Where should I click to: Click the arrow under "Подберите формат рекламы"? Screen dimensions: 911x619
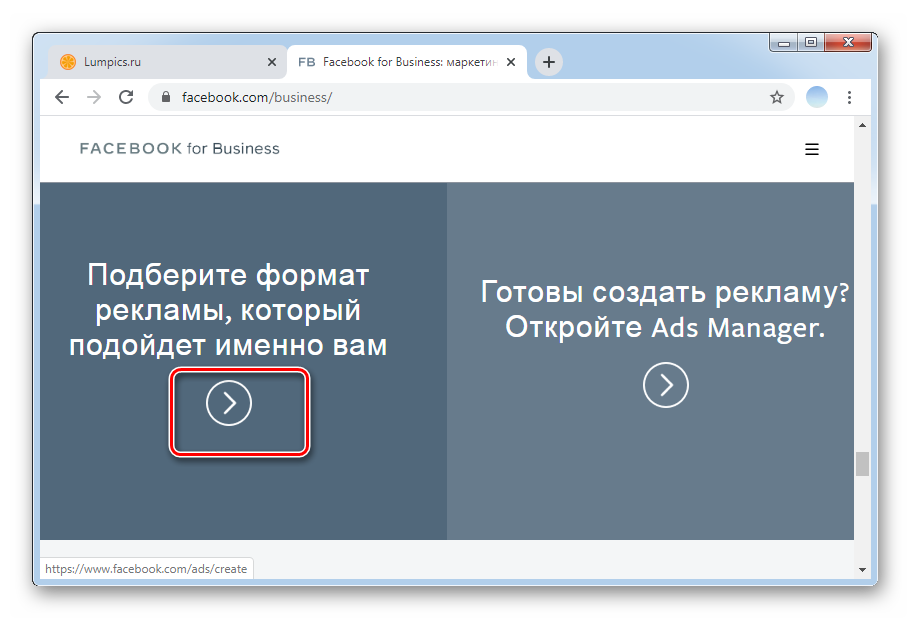click(x=229, y=403)
